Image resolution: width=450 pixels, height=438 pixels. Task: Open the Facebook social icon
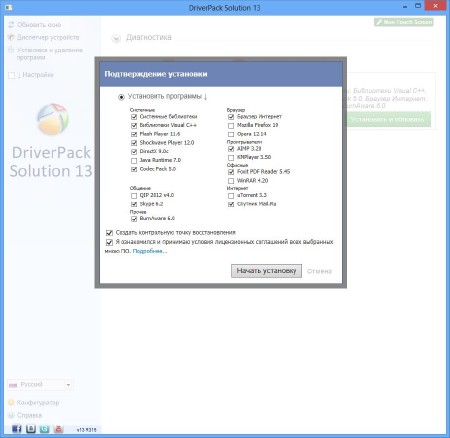[16, 429]
